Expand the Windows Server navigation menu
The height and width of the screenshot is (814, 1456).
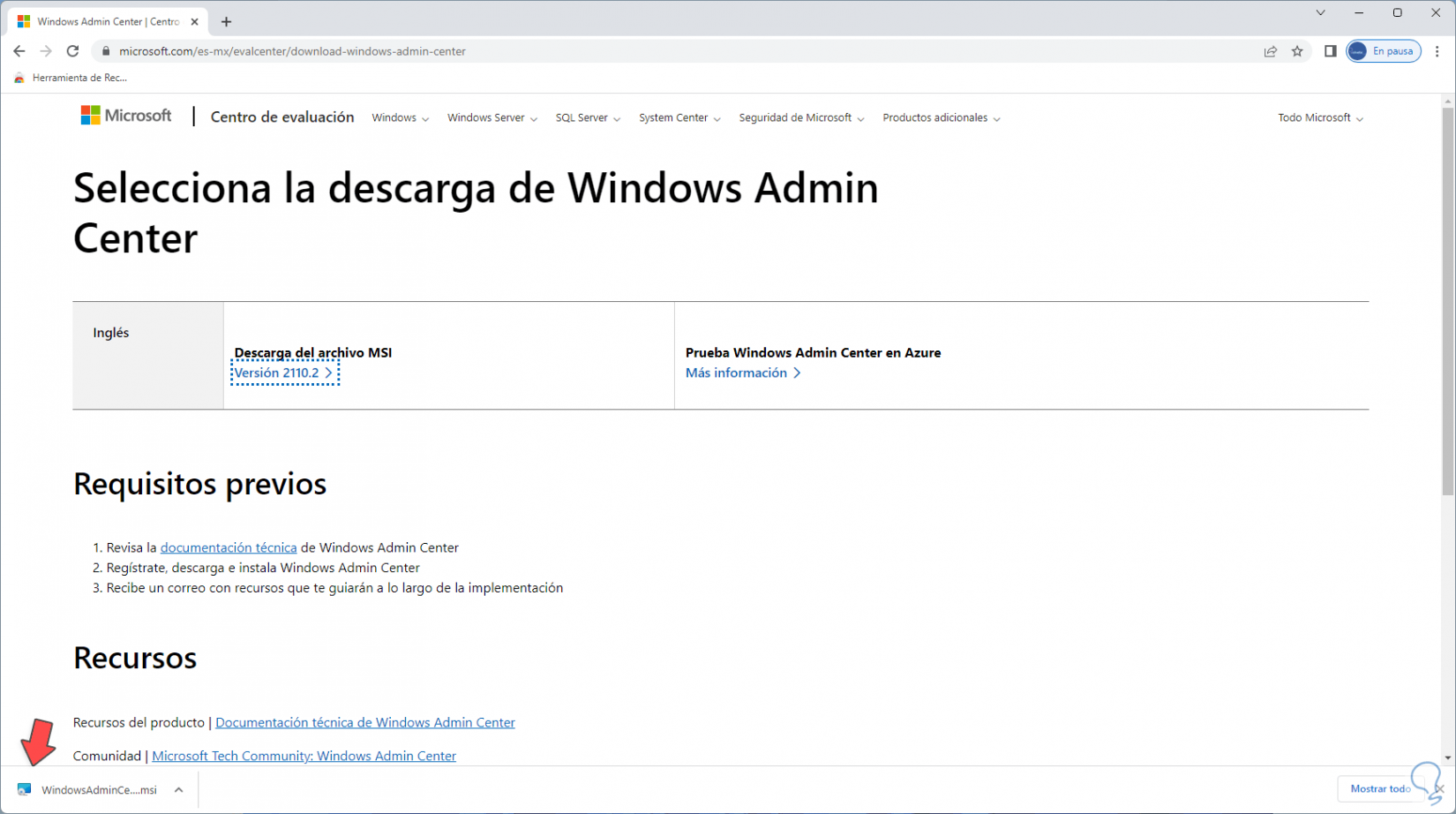tap(492, 117)
